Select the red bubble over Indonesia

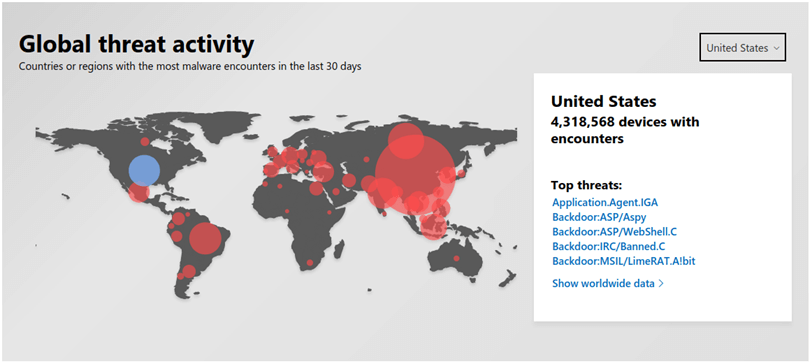433,225
